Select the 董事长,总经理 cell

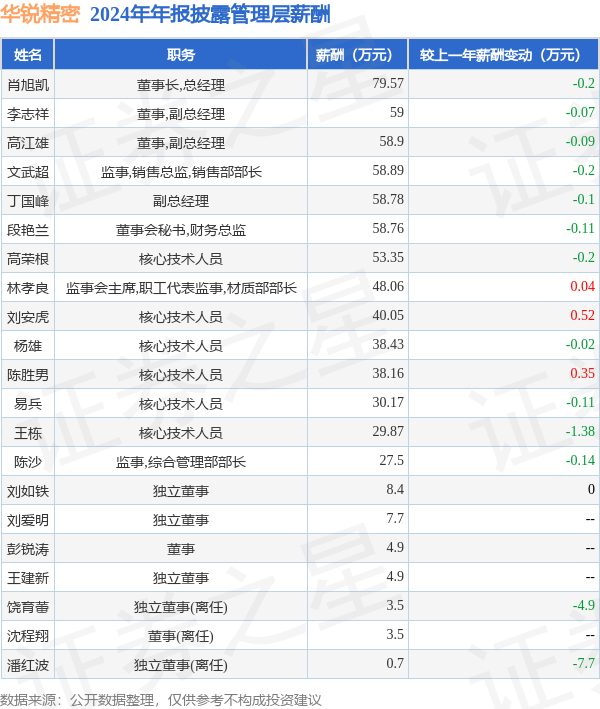pyautogui.click(x=180, y=85)
